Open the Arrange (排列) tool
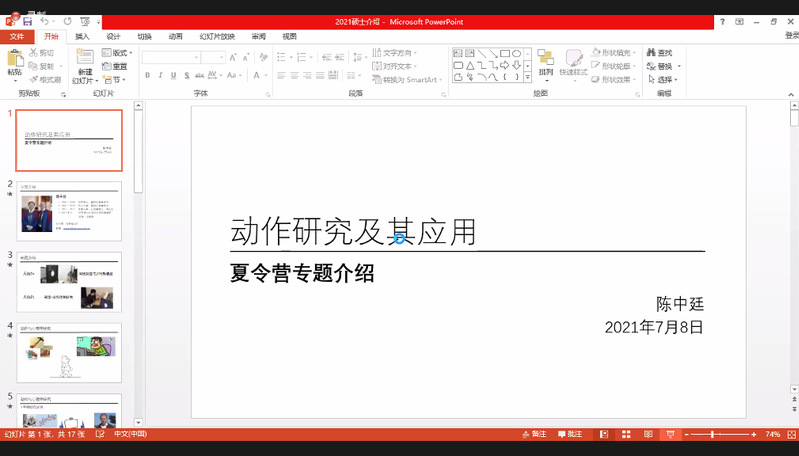 coord(545,62)
